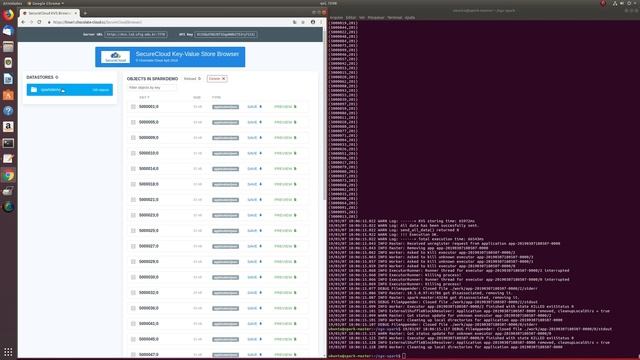640x360 pixels.
Task: Open Firefox from the Ubuntu dock
Action: [x=8, y=15]
